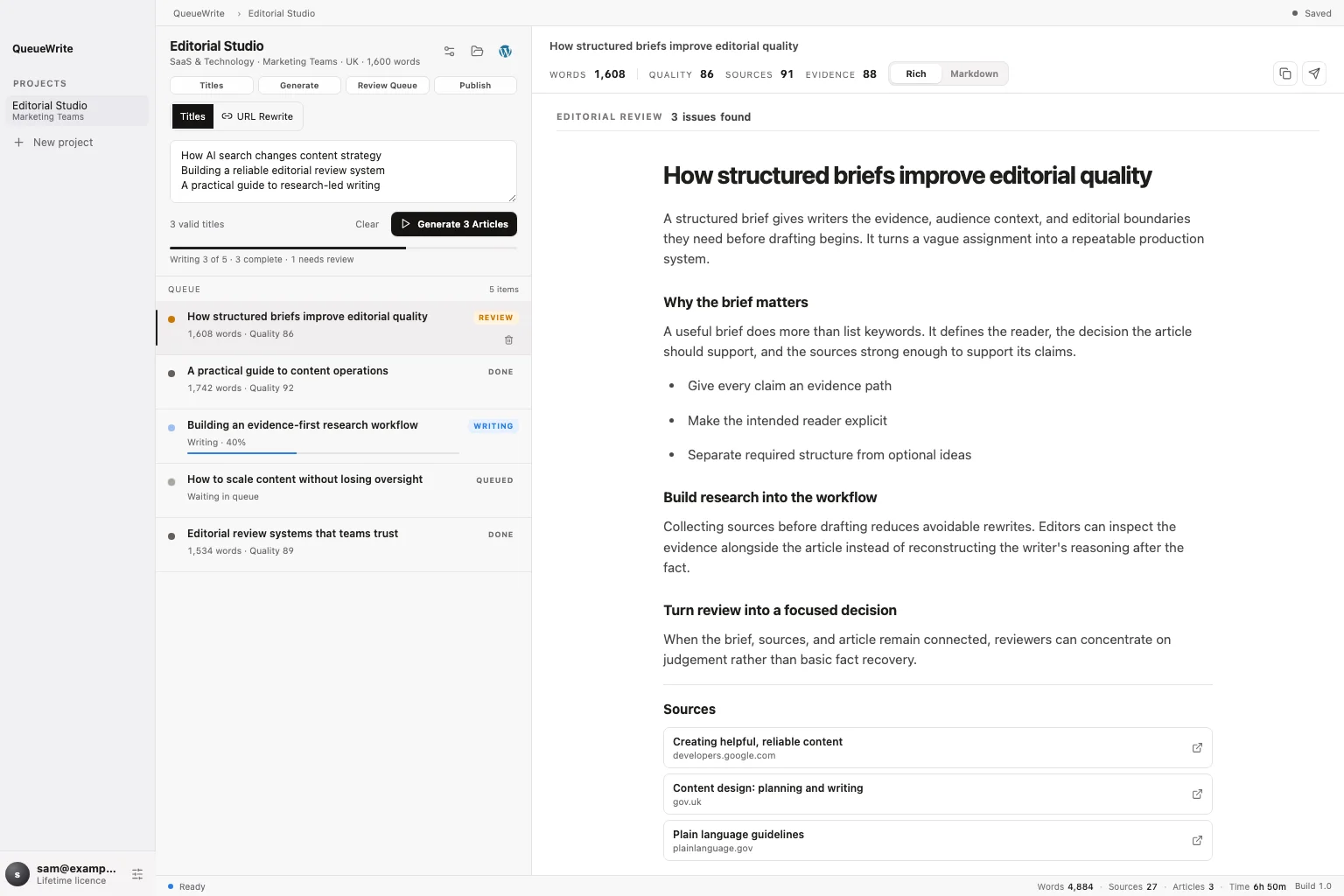Clear the entered titles
Viewport: 1344px width, 896px height.
tap(367, 224)
